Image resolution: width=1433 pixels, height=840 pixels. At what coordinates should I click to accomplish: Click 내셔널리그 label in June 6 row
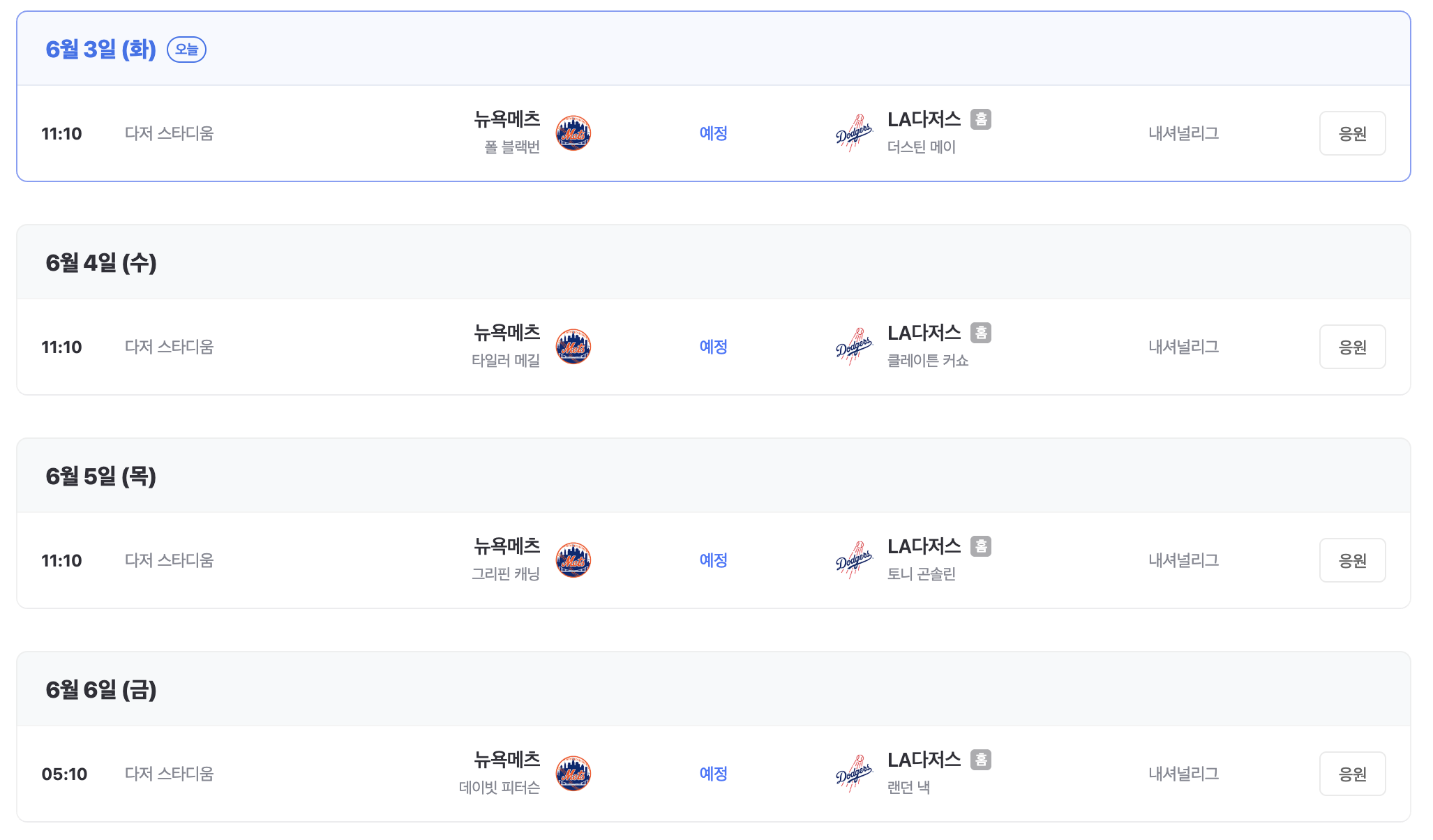1184,774
